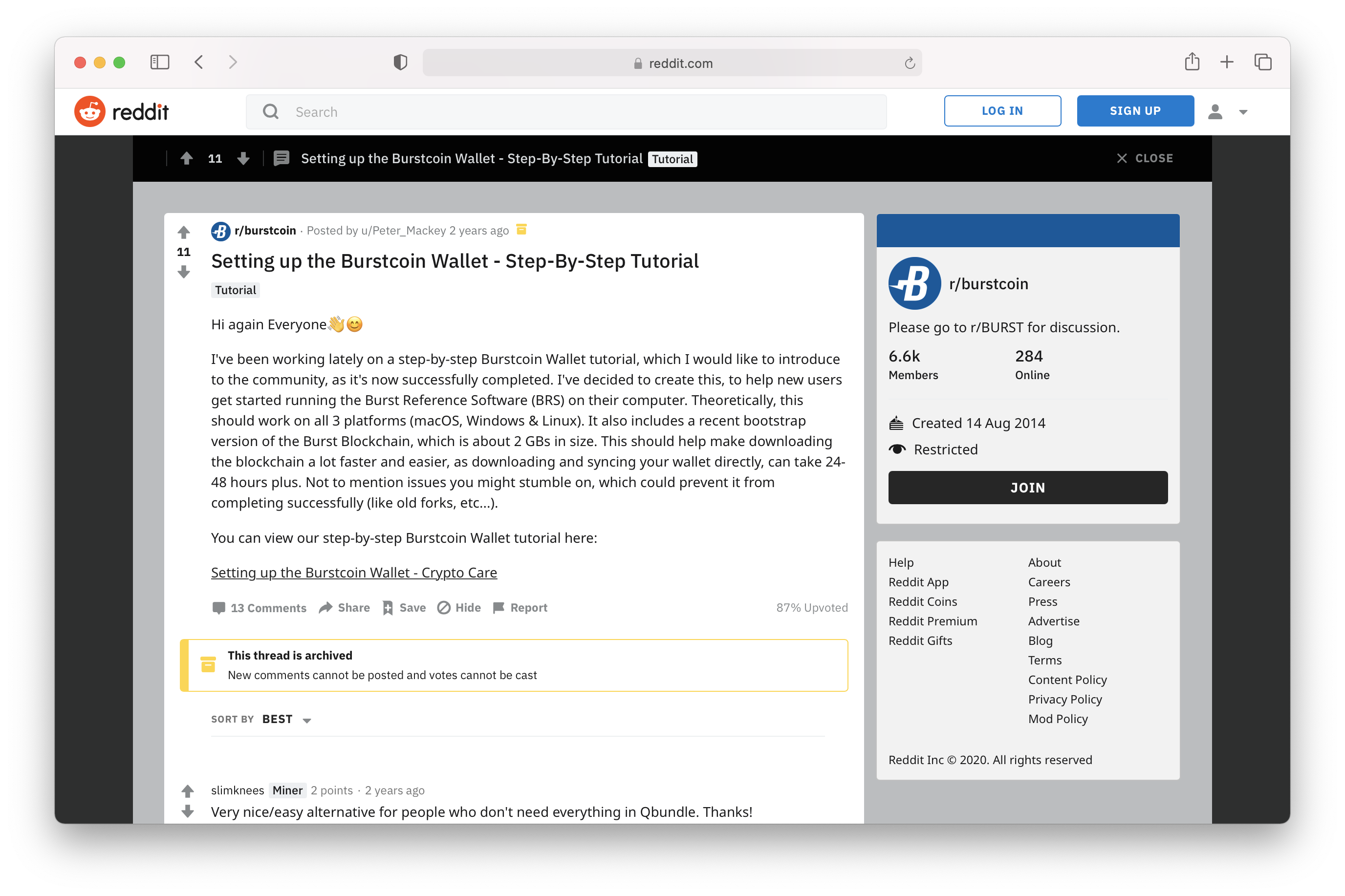The width and height of the screenshot is (1345, 896).
Task: Click the sidebar panel toggle icon
Action: (x=160, y=62)
